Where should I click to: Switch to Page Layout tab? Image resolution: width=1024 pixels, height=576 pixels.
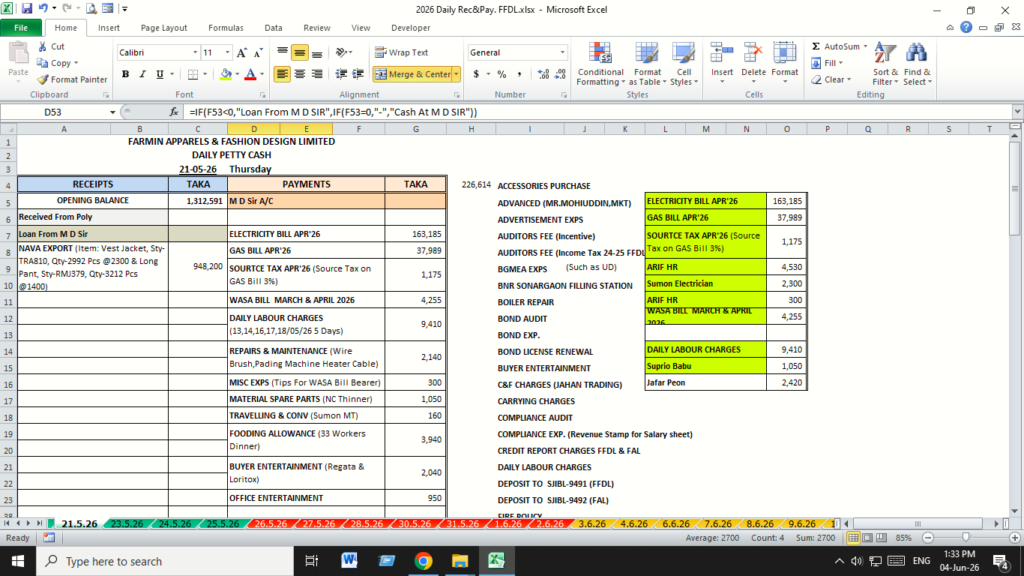tap(164, 28)
